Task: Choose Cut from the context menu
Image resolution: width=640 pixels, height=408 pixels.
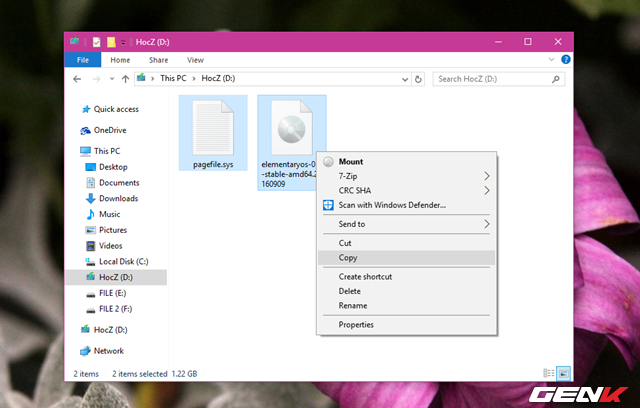Action: tap(407, 243)
